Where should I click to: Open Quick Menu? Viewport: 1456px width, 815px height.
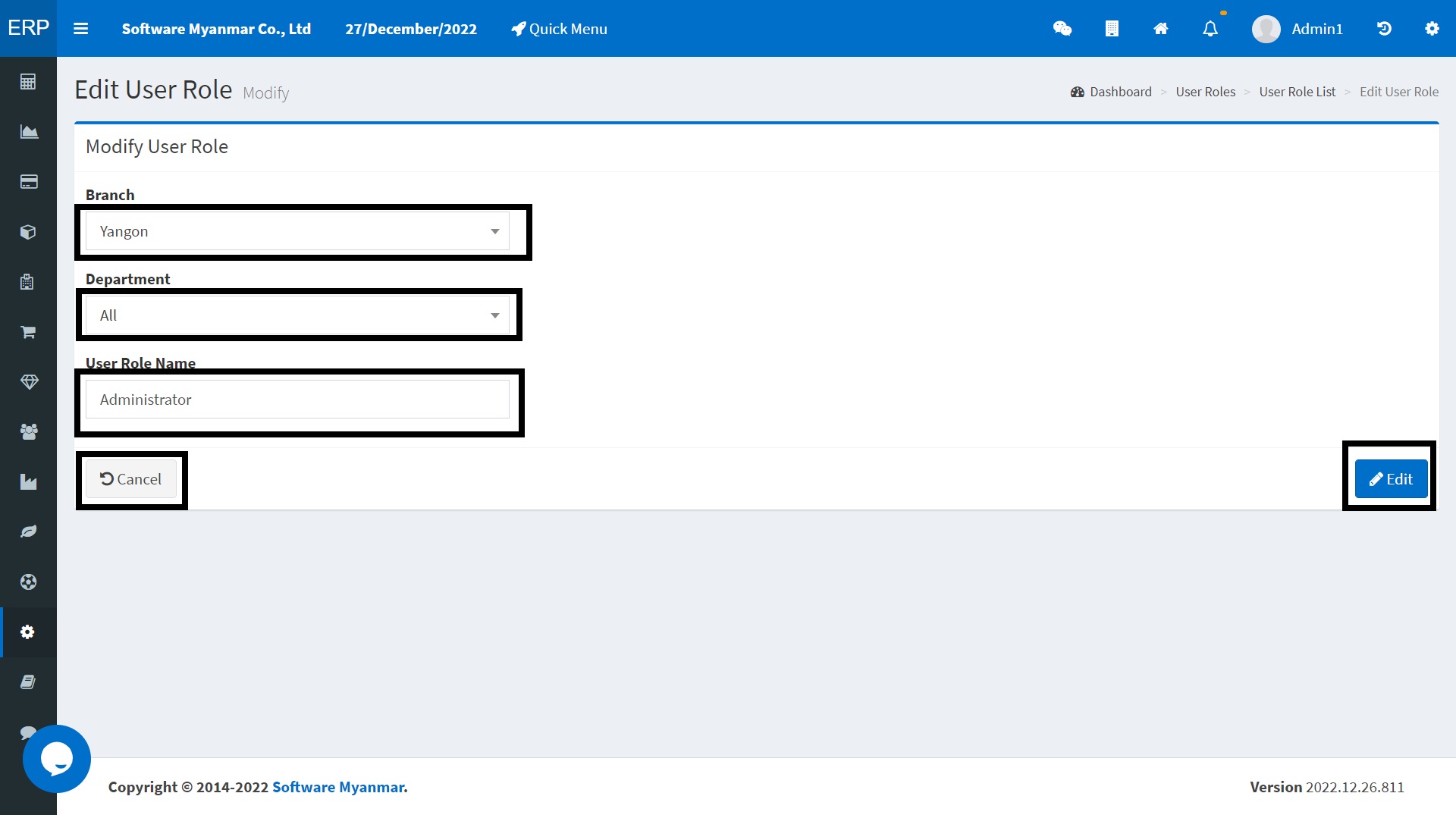coord(560,29)
